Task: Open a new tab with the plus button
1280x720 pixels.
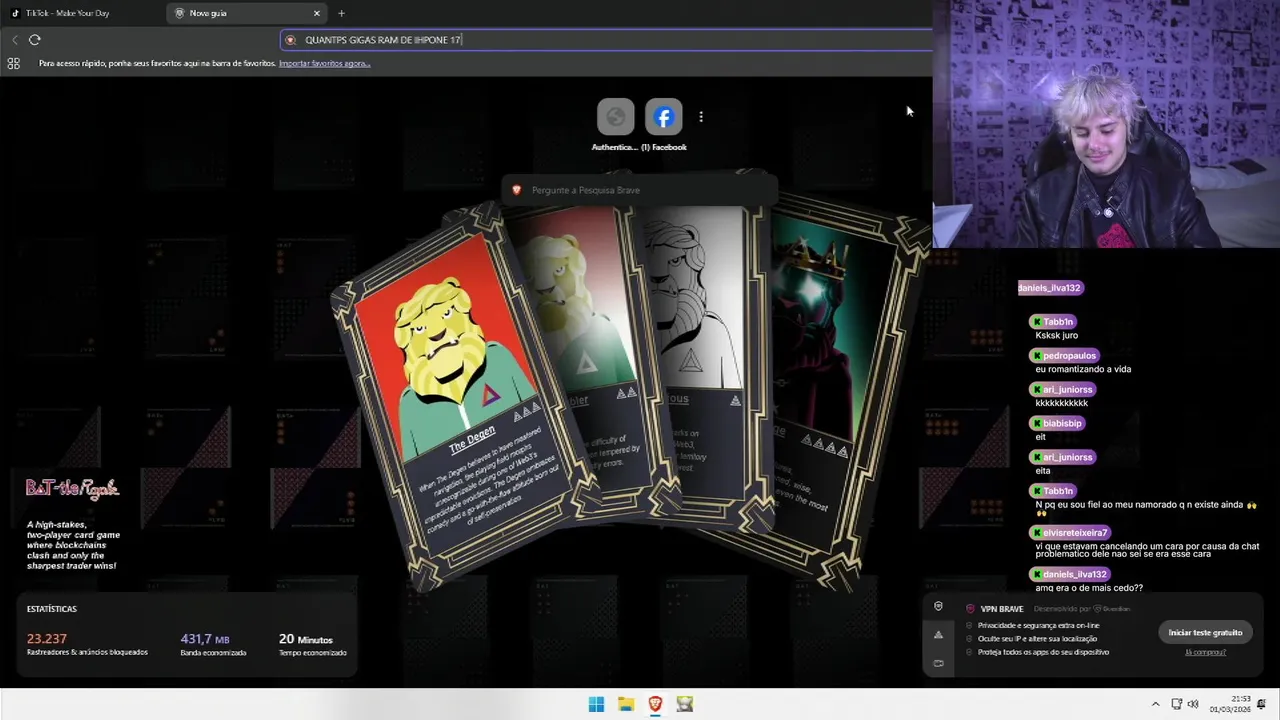Action: pyautogui.click(x=341, y=13)
